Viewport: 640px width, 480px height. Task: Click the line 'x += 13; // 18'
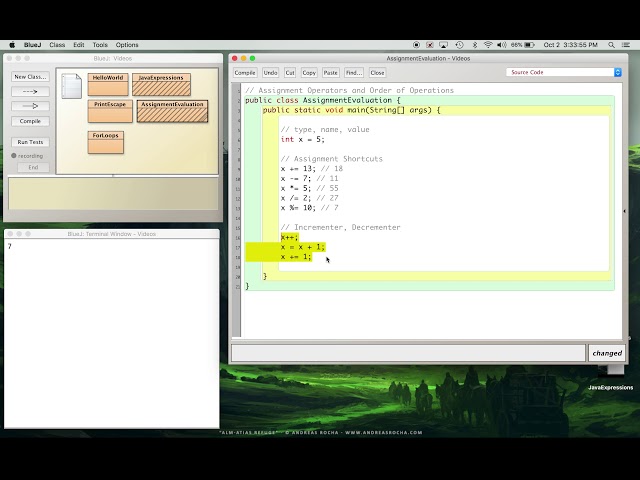pos(311,169)
